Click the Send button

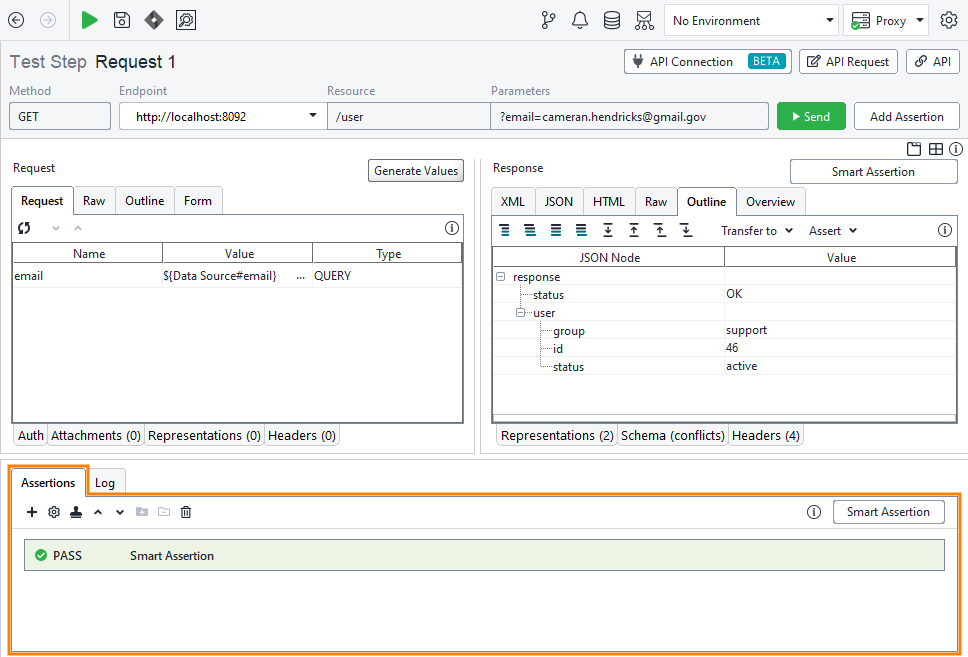point(811,115)
